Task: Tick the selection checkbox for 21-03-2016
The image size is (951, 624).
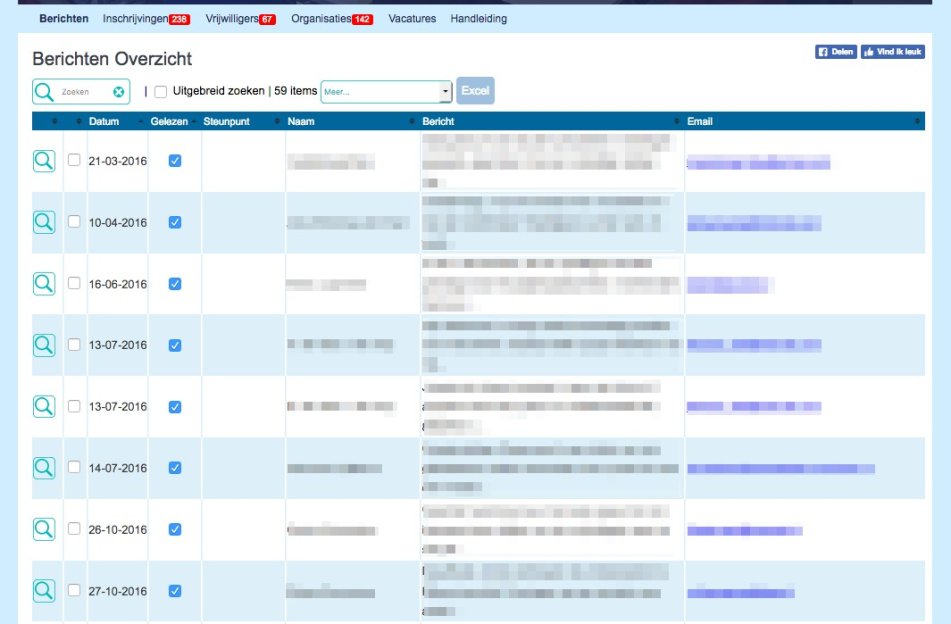Action: [74, 160]
